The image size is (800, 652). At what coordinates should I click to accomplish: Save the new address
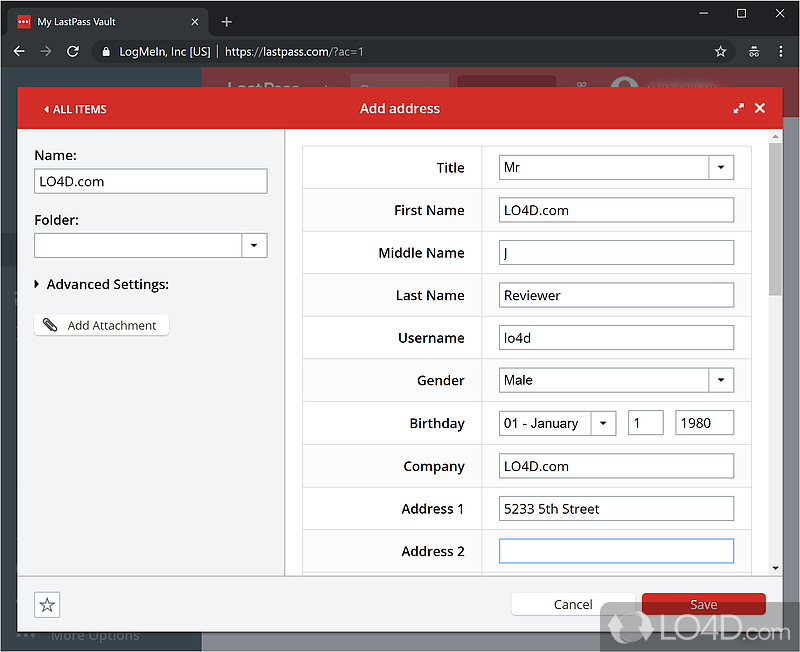703,604
